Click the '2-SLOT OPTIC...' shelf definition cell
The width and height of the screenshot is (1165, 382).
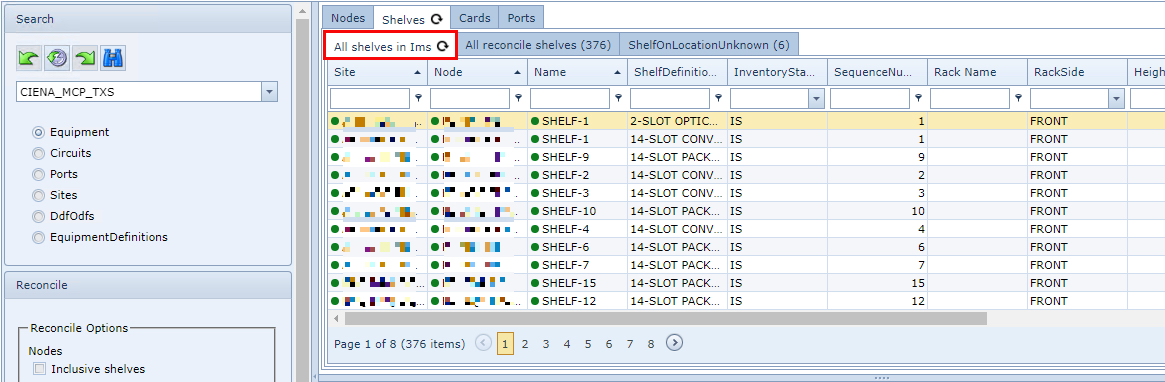click(678, 120)
